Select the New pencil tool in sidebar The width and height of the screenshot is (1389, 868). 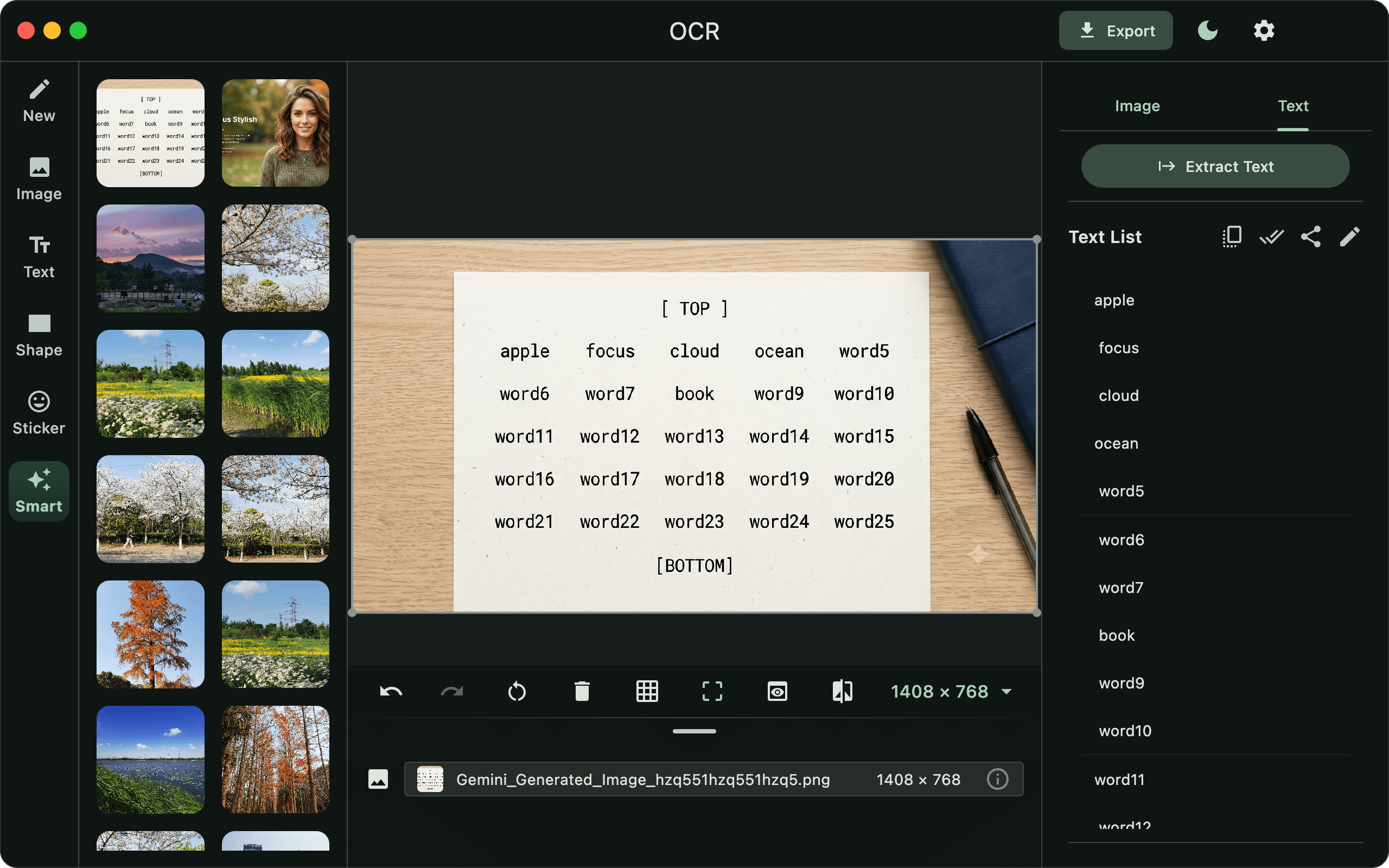(39, 101)
